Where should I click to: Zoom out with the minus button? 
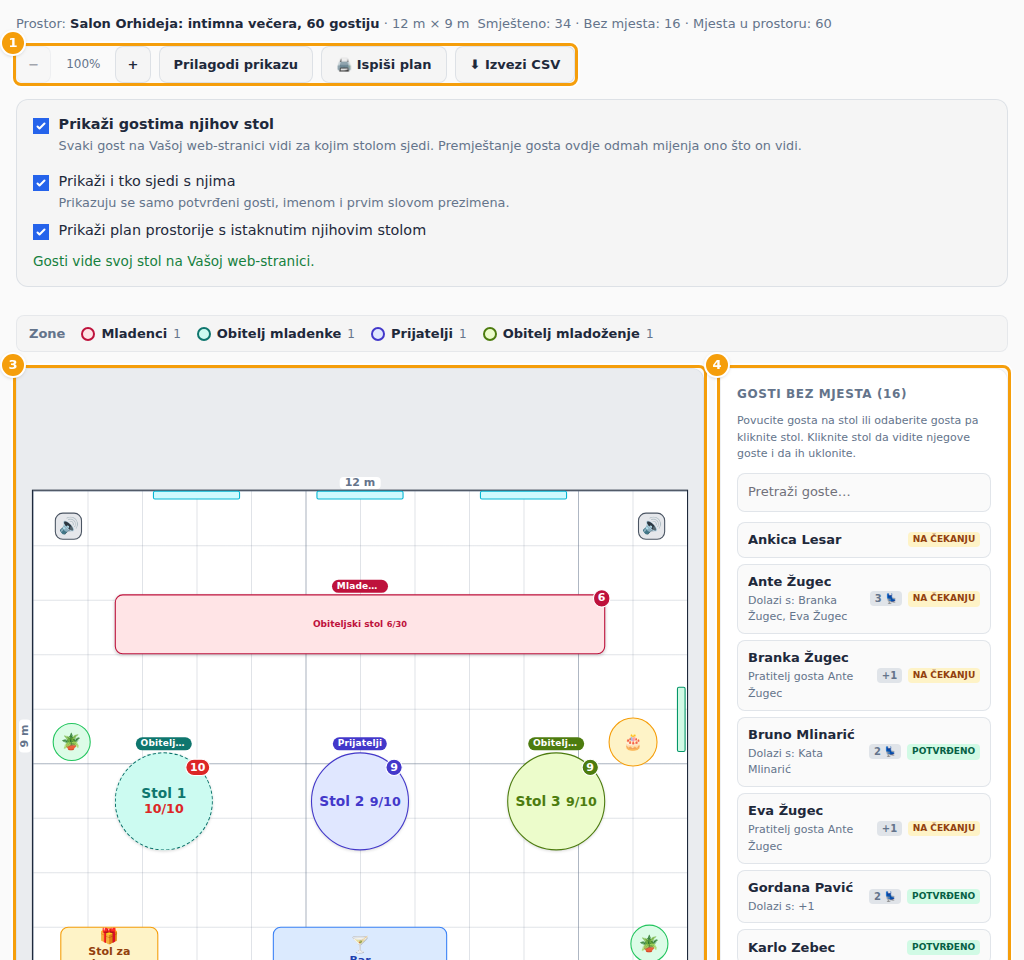[x=34, y=65]
